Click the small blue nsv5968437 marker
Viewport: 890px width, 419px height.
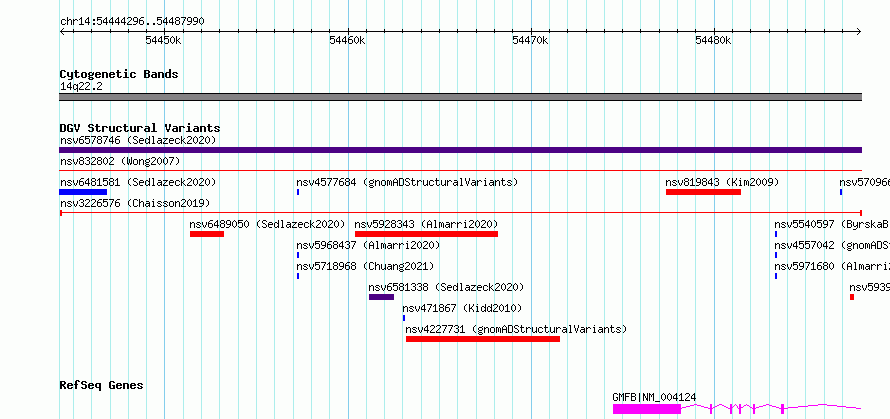(x=298, y=255)
